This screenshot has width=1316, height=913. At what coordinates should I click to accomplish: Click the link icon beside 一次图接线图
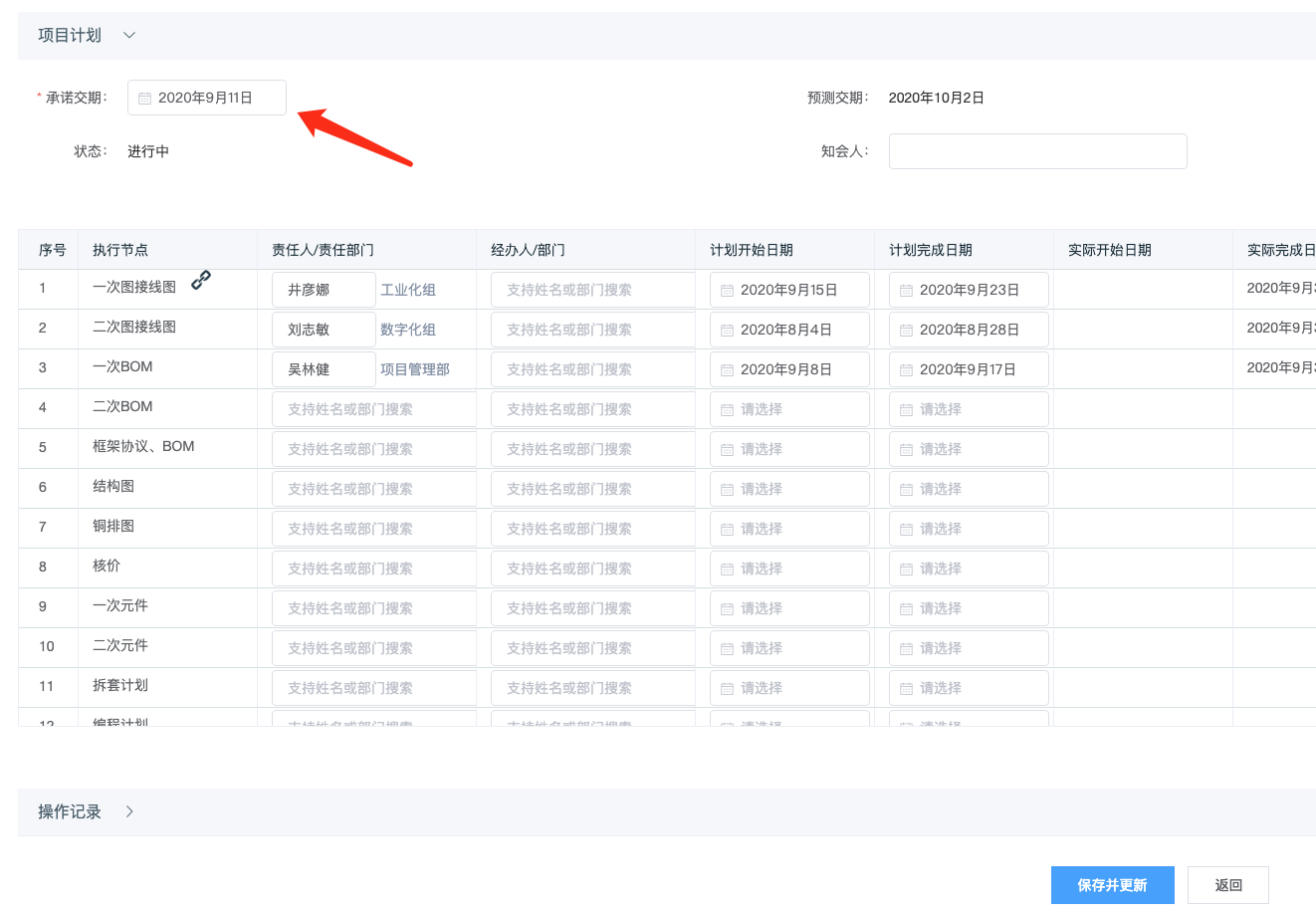pos(201,280)
